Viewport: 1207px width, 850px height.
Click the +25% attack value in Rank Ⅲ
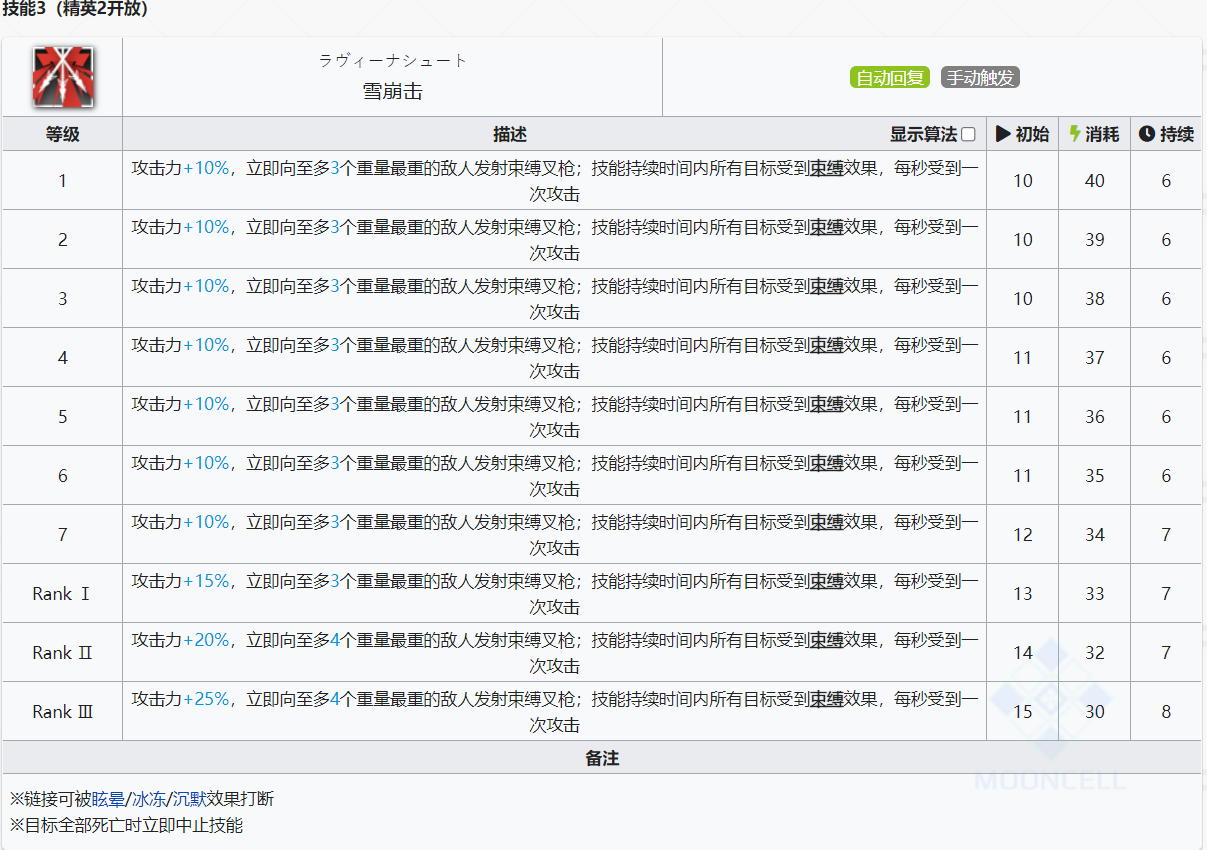click(x=206, y=699)
